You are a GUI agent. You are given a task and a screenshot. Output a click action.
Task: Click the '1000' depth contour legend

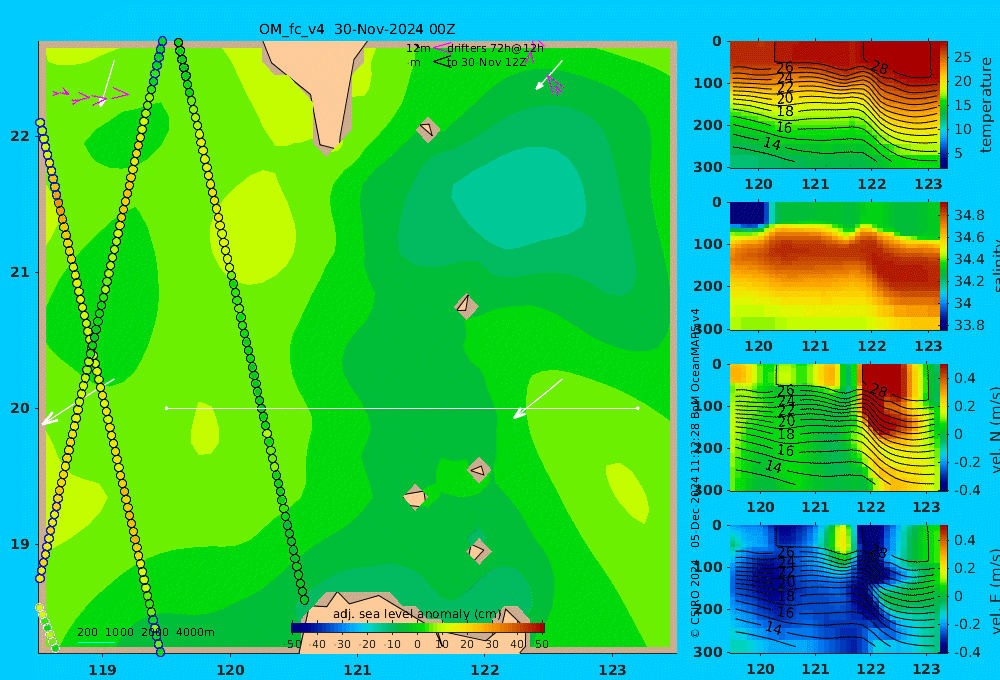tap(119, 632)
